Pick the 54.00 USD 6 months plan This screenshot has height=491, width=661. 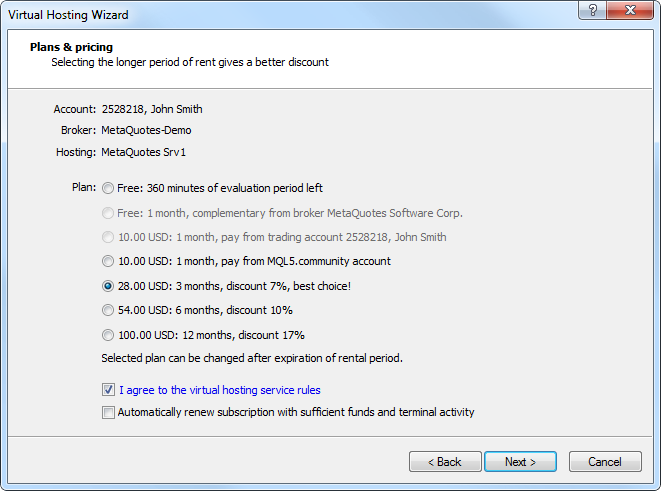(x=108, y=311)
